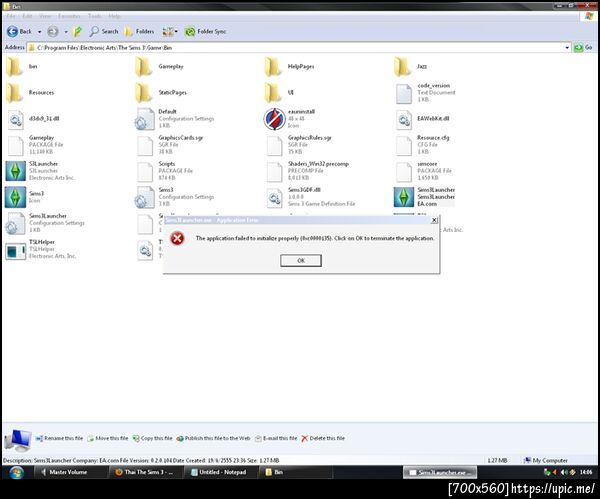This screenshot has width=600, height=499.
Task: Open the Windows Start button
Action: pyautogui.click(x=16, y=472)
